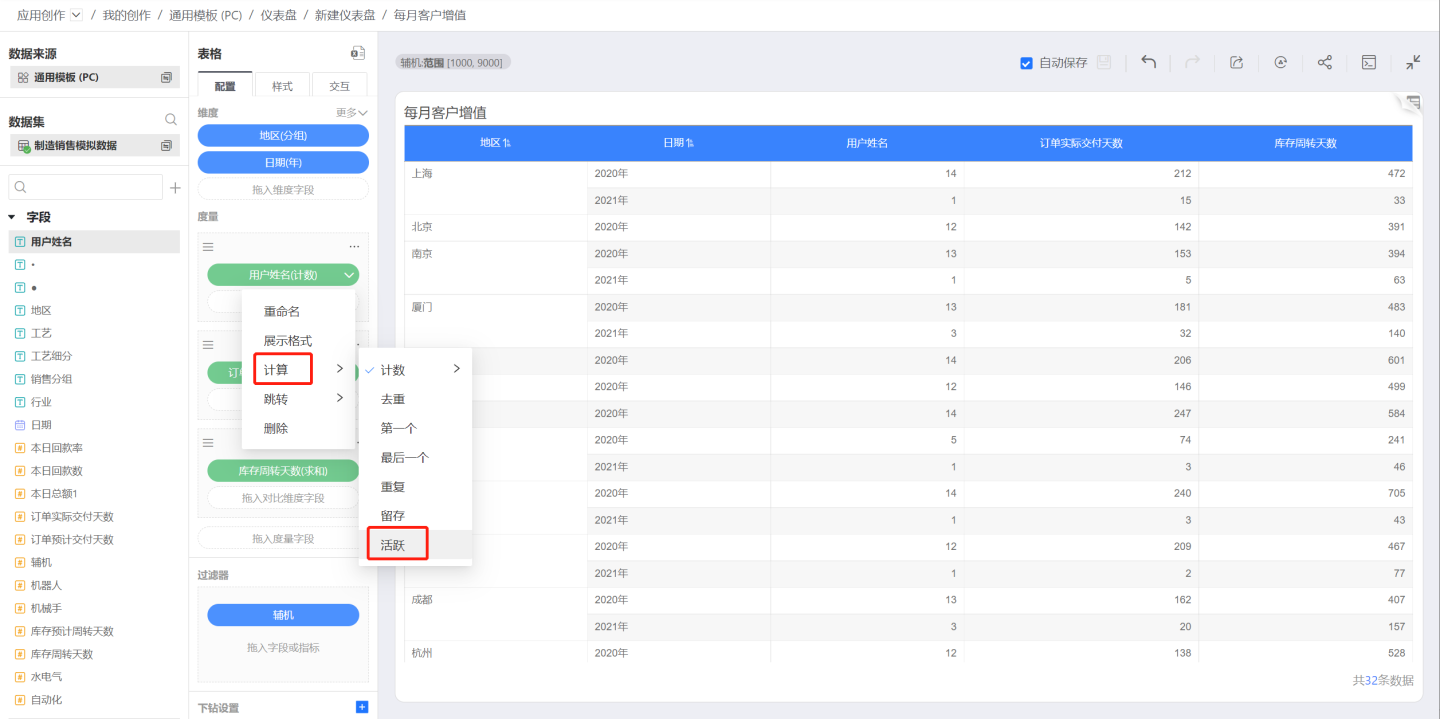
Task: Click the plus icon beside field search
Action: (175, 187)
